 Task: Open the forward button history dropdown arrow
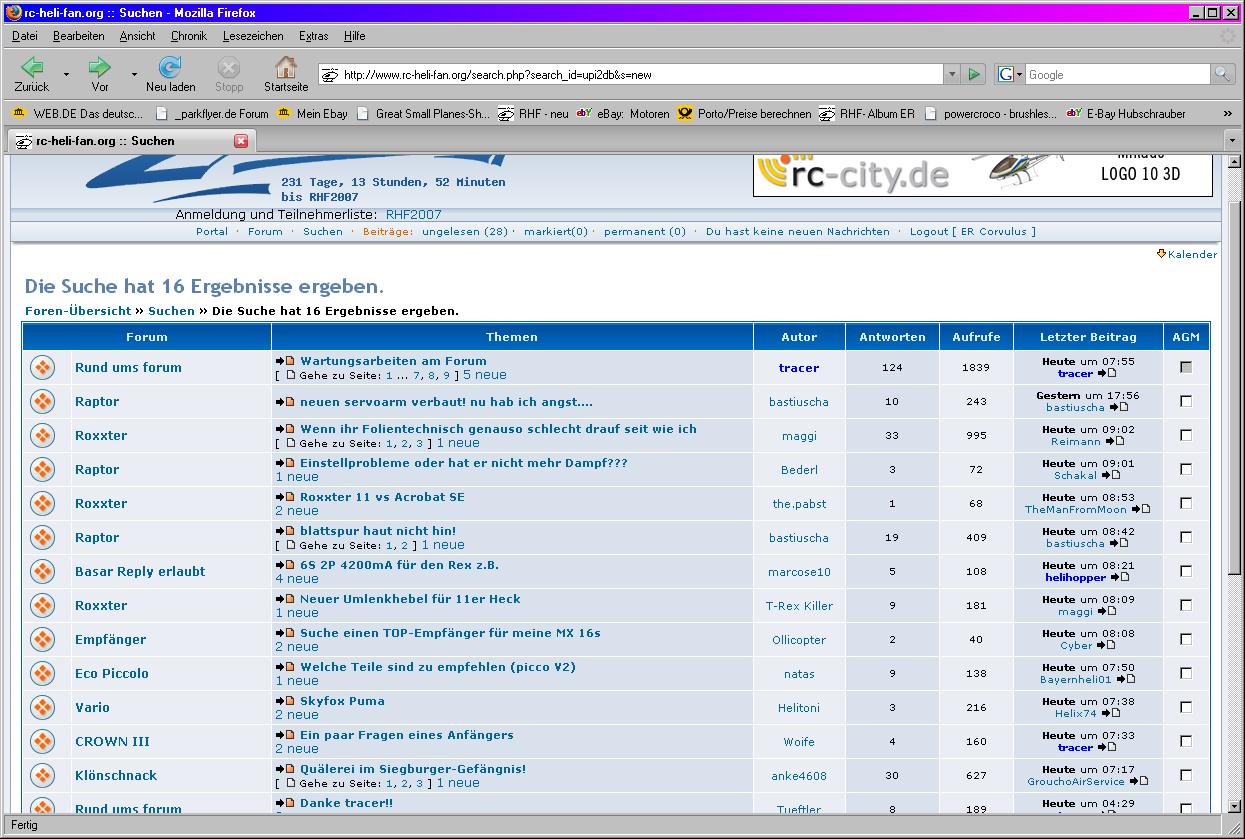point(134,74)
